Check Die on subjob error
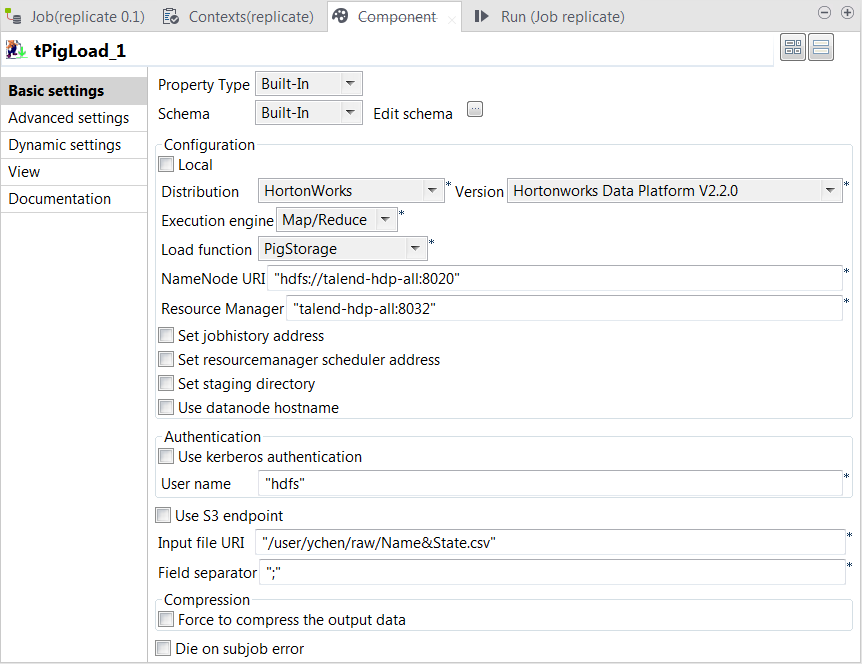The image size is (862, 664). pos(163,648)
